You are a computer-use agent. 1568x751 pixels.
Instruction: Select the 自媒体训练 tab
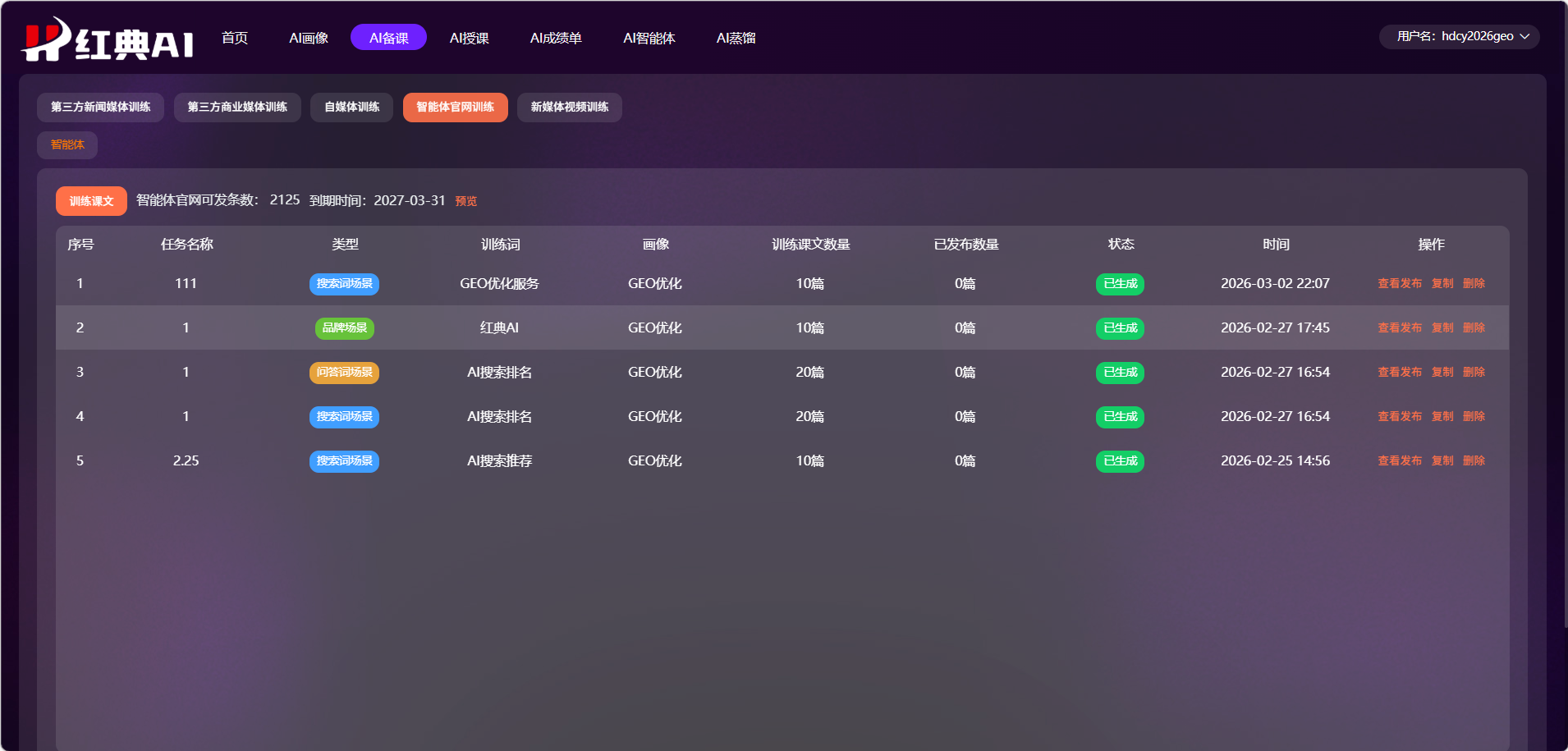[x=351, y=108]
